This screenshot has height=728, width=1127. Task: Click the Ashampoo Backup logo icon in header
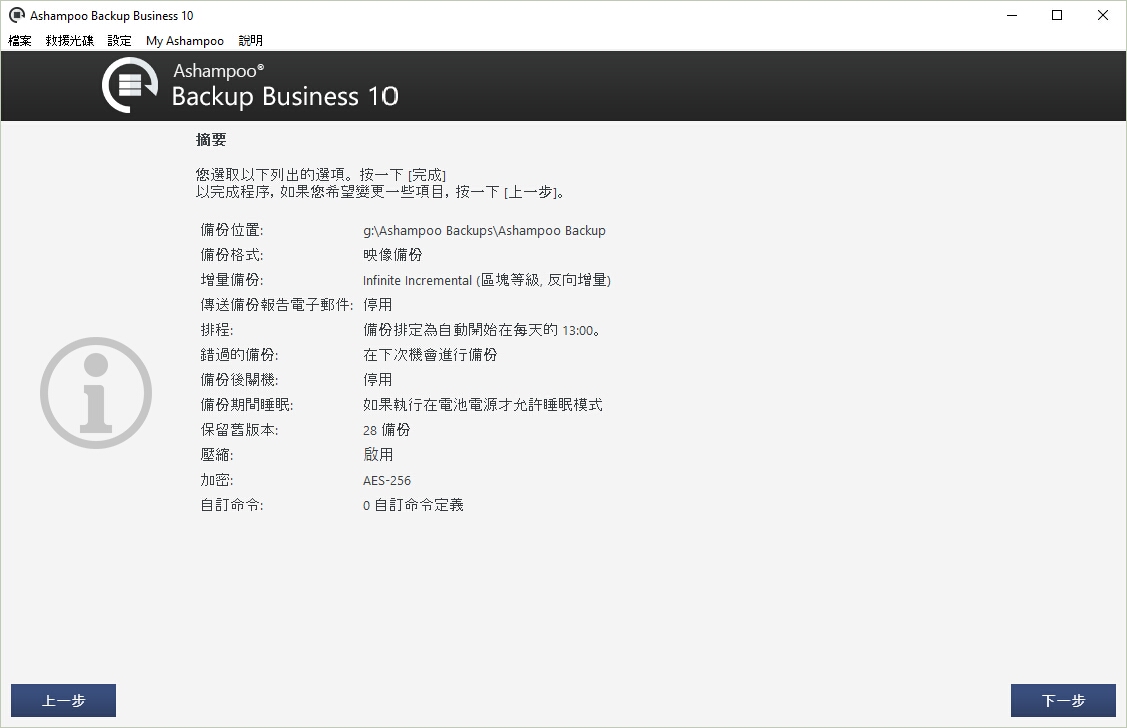[130, 86]
